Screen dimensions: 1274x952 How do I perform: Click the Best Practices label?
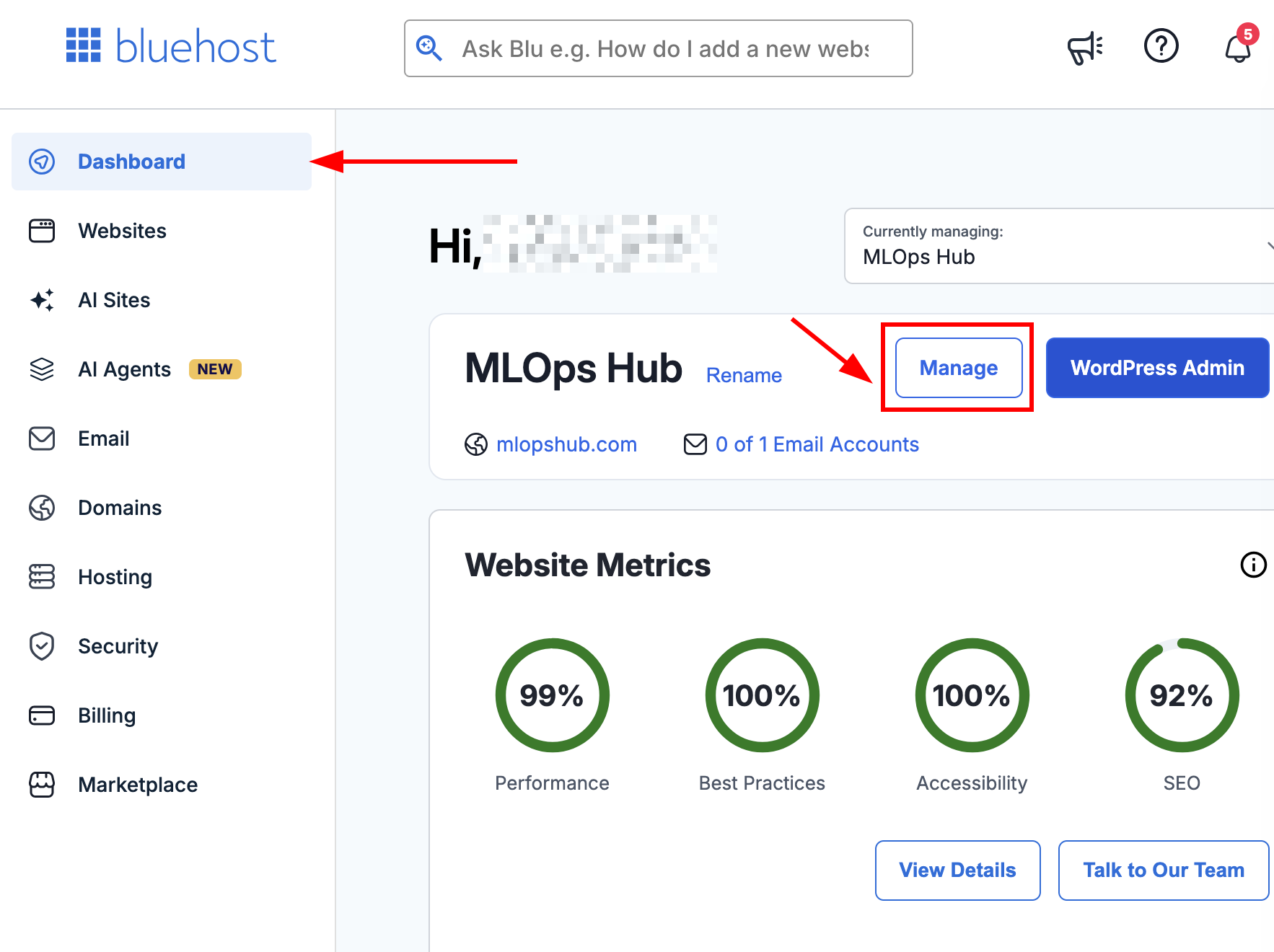coord(762,783)
